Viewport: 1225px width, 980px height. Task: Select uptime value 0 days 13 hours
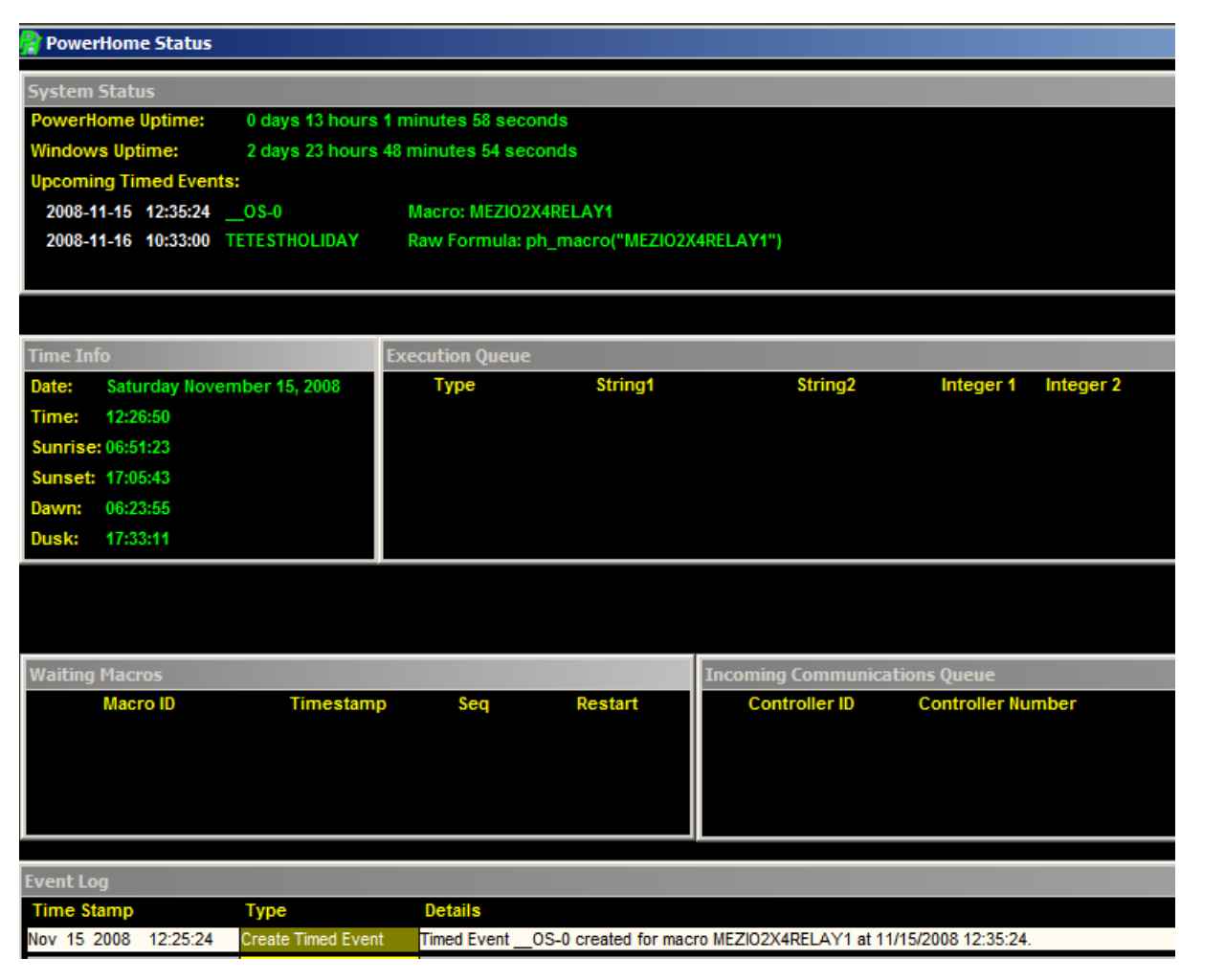[x=407, y=121]
